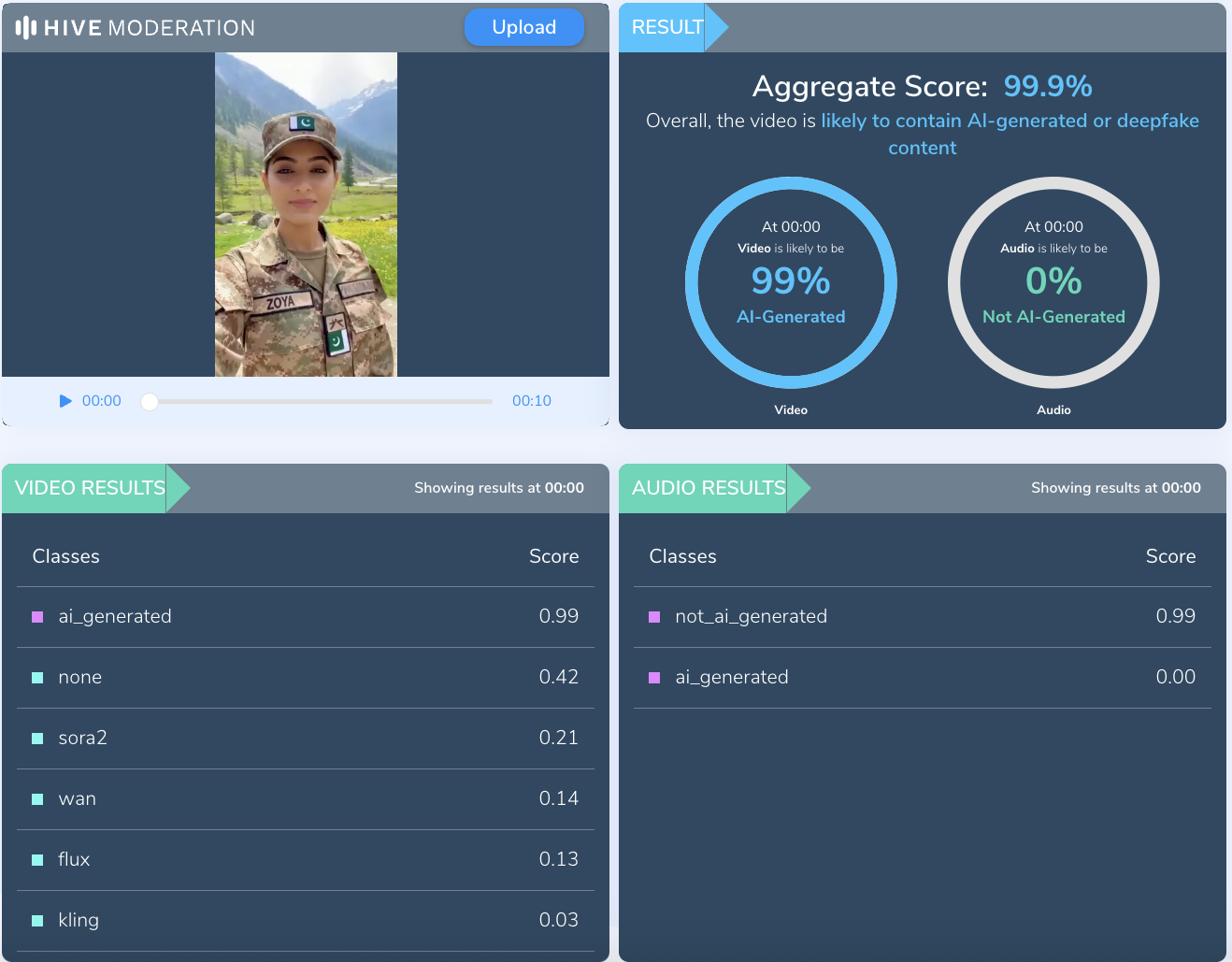Click the teal swatch beside sora2
Viewport: 1232px width, 962px height.
pyautogui.click(x=37, y=739)
